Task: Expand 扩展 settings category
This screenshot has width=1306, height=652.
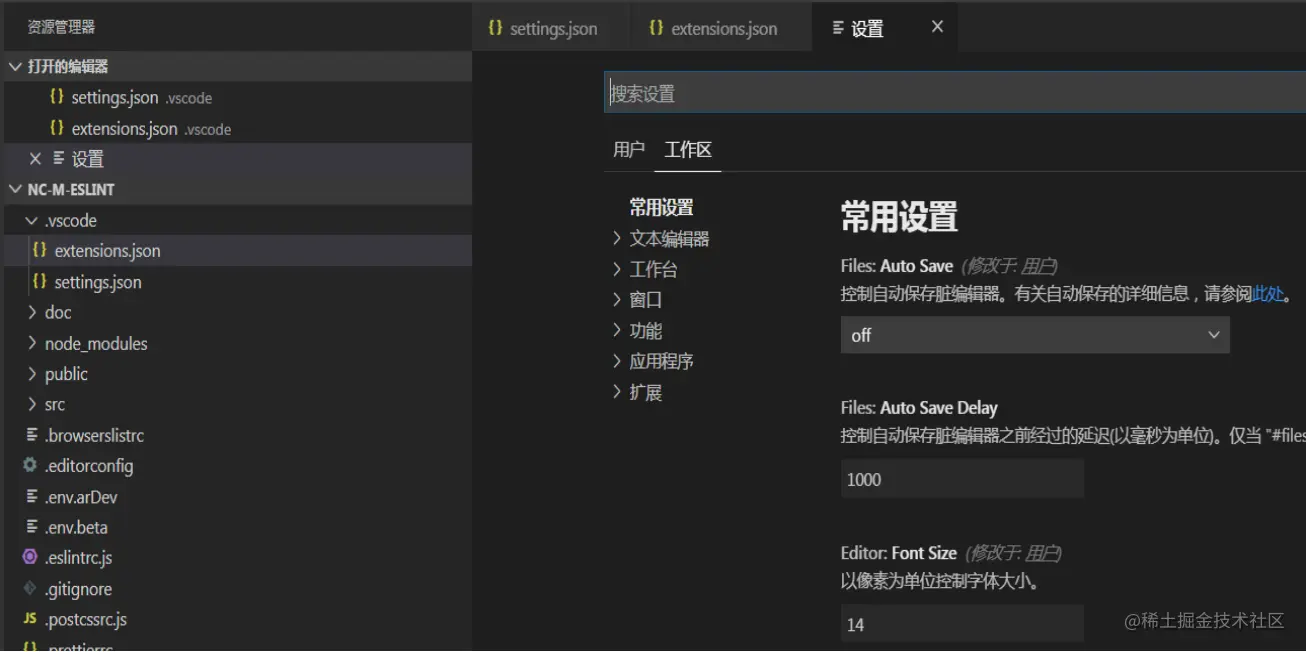Action: [x=617, y=392]
